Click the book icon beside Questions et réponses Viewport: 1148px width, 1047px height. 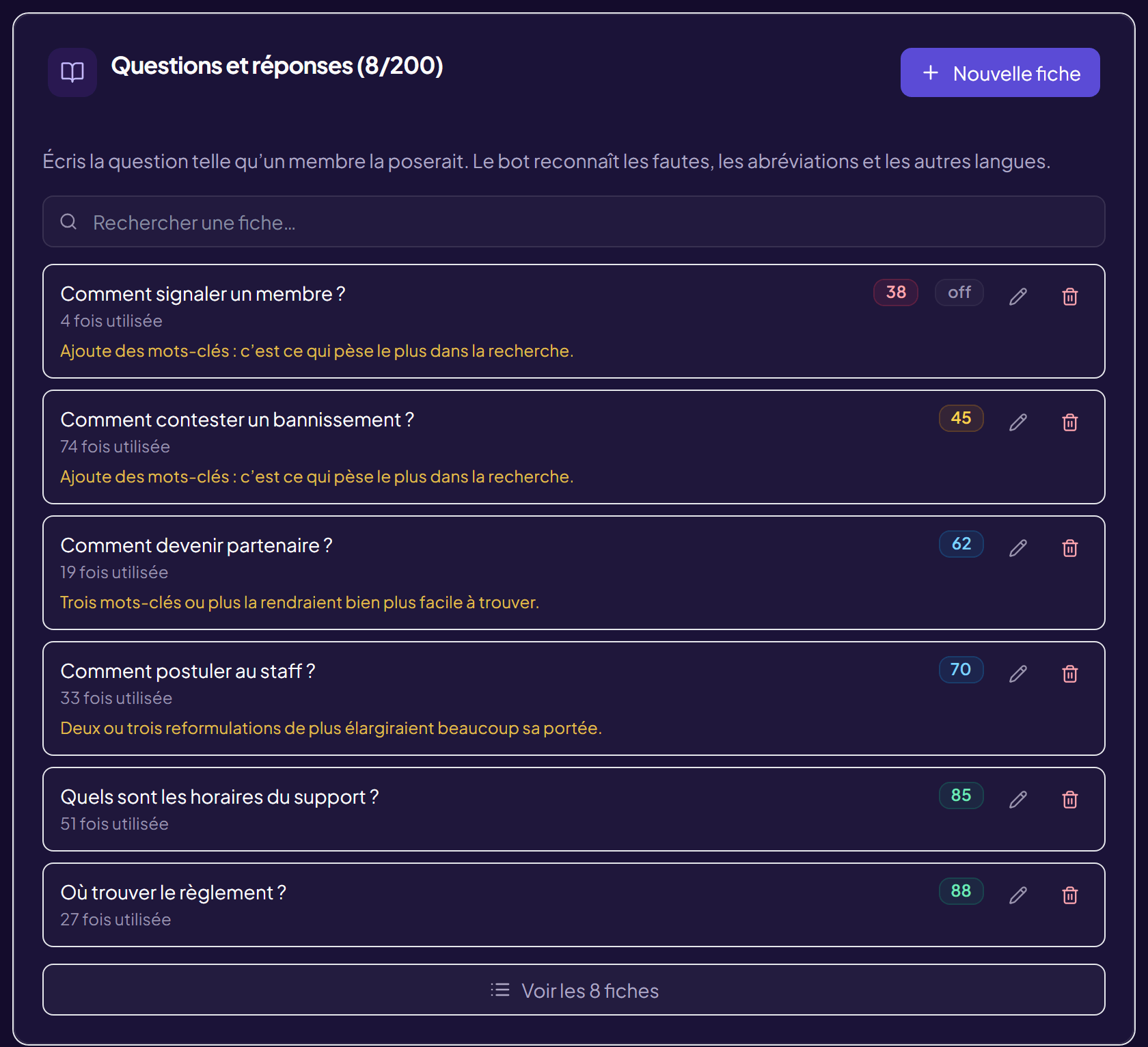[x=72, y=72]
